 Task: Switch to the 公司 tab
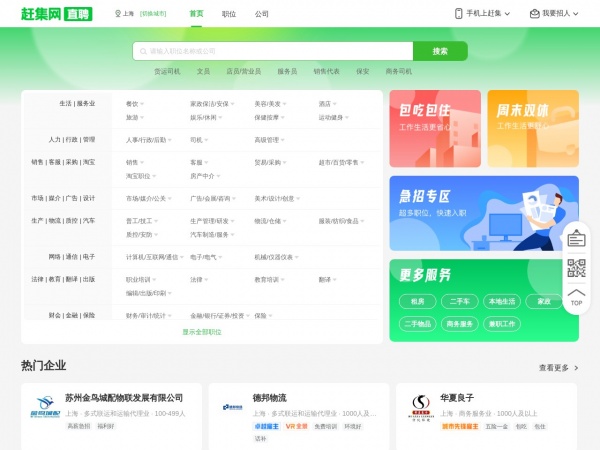pyautogui.click(x=262, y=14)
